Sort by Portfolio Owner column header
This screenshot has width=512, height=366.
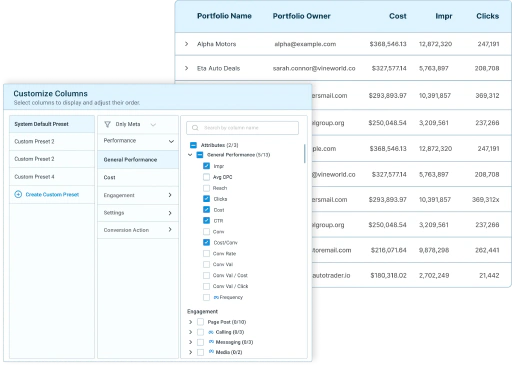[x=302, y=16]
